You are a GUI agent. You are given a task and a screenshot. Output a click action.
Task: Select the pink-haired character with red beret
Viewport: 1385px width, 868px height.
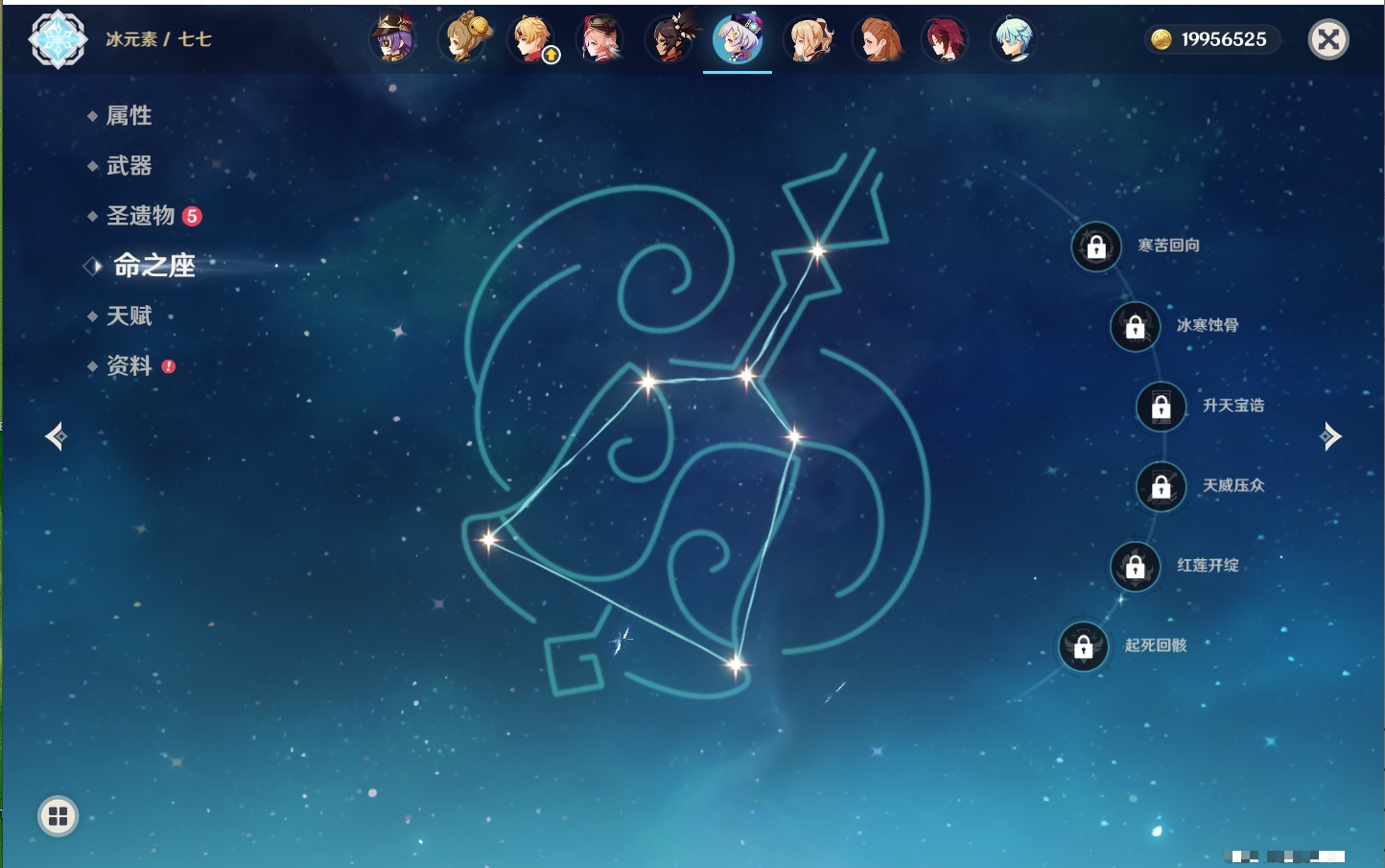(x=601, y=38)
